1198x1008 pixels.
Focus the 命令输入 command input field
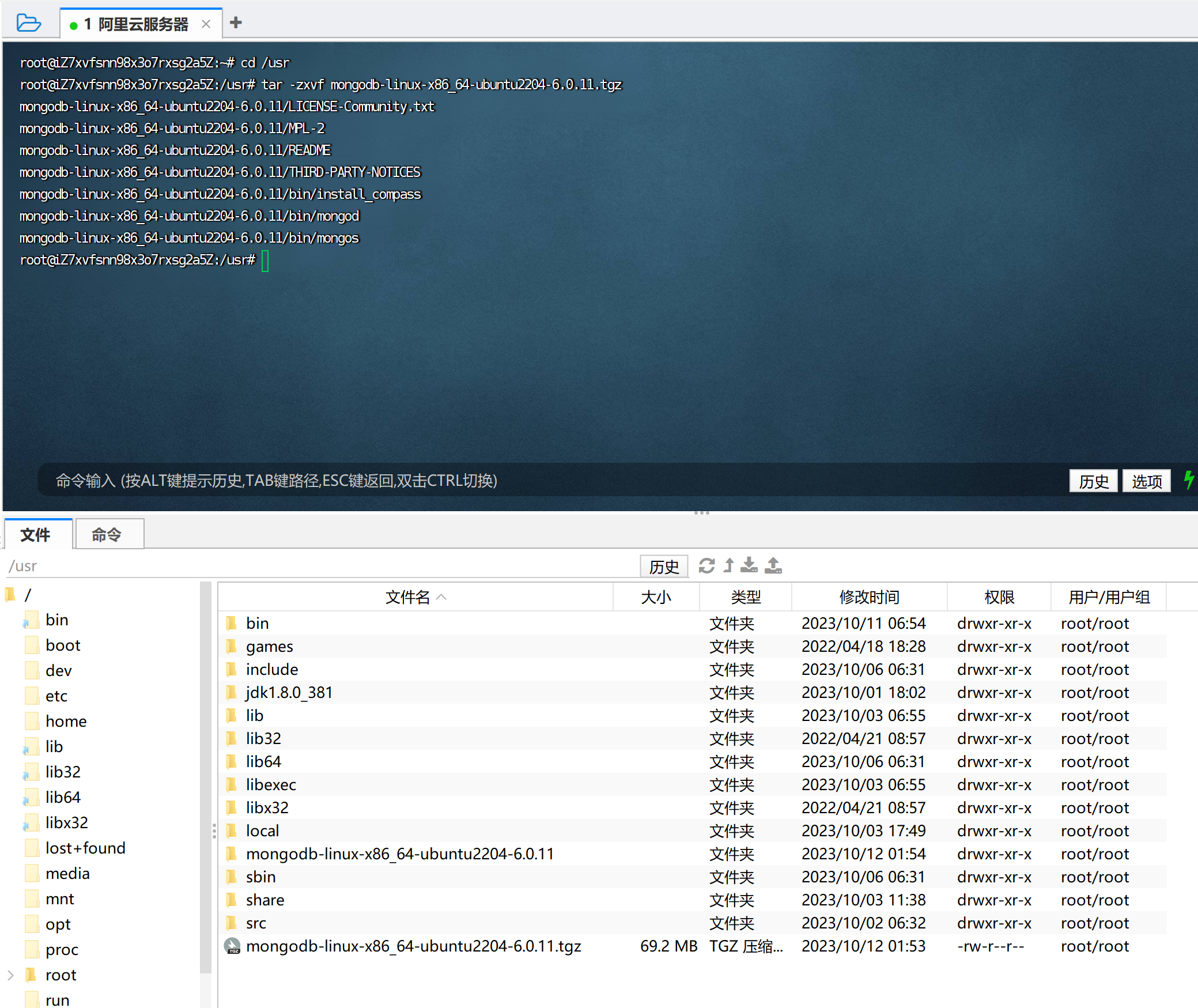[547, 480]
